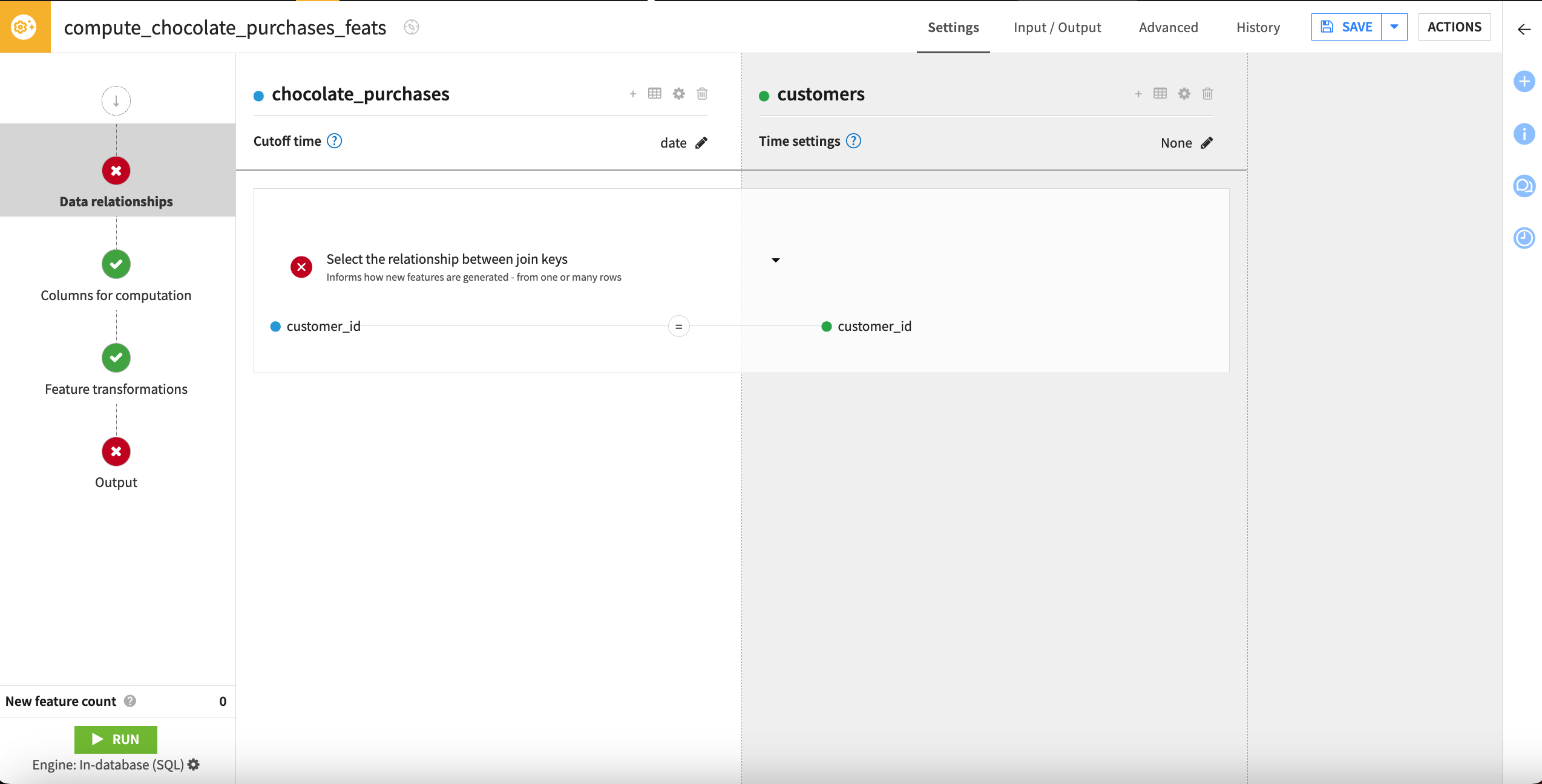Open the chocolate_purchases table view icon
Screen dimensions: 1542x784
[x=654, y=94]
